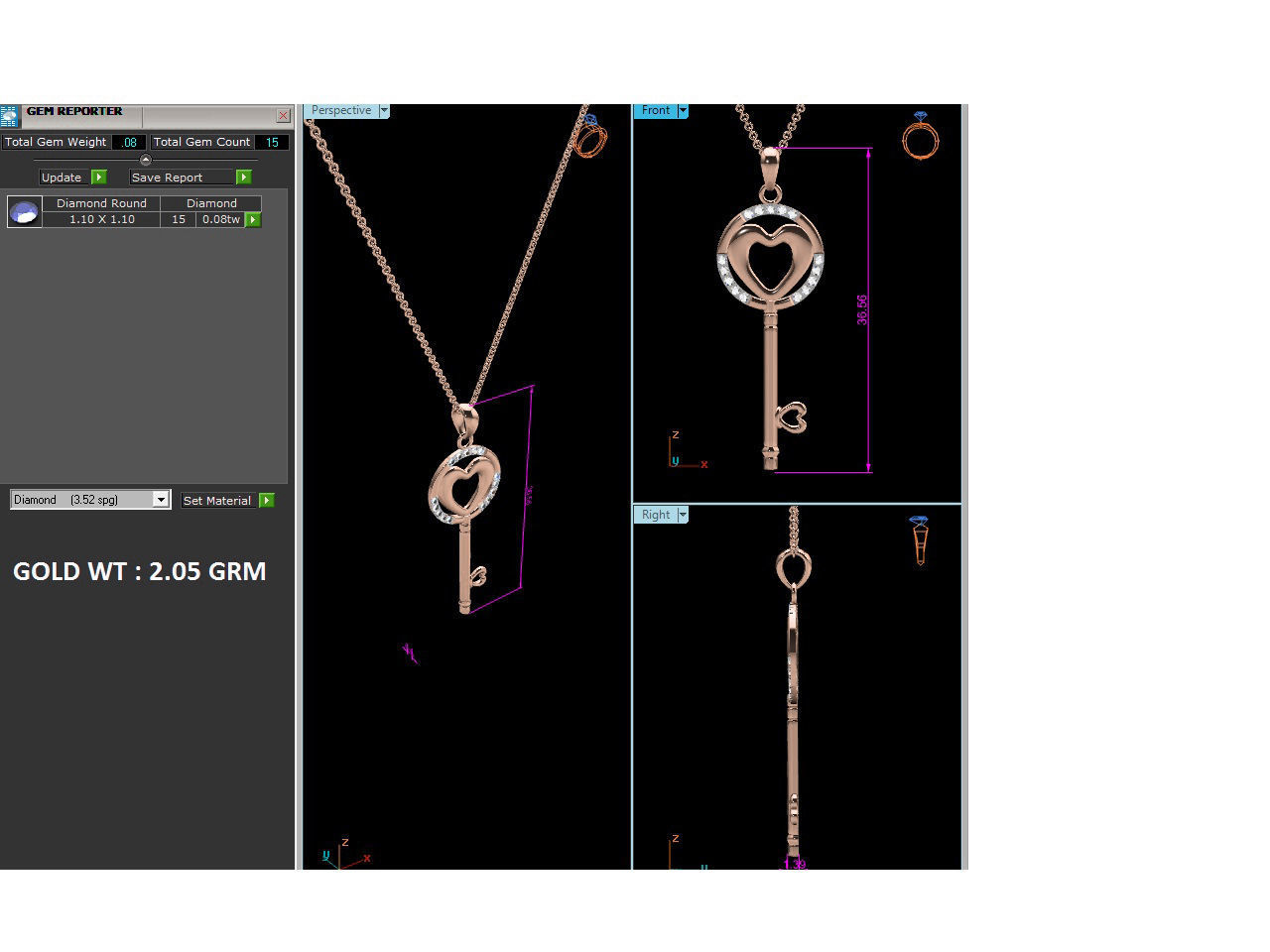The height and width of the screenshot is (952, 1270).
Task: Click the Update label button
Action: pyautogui.click(x=64, y=178)
